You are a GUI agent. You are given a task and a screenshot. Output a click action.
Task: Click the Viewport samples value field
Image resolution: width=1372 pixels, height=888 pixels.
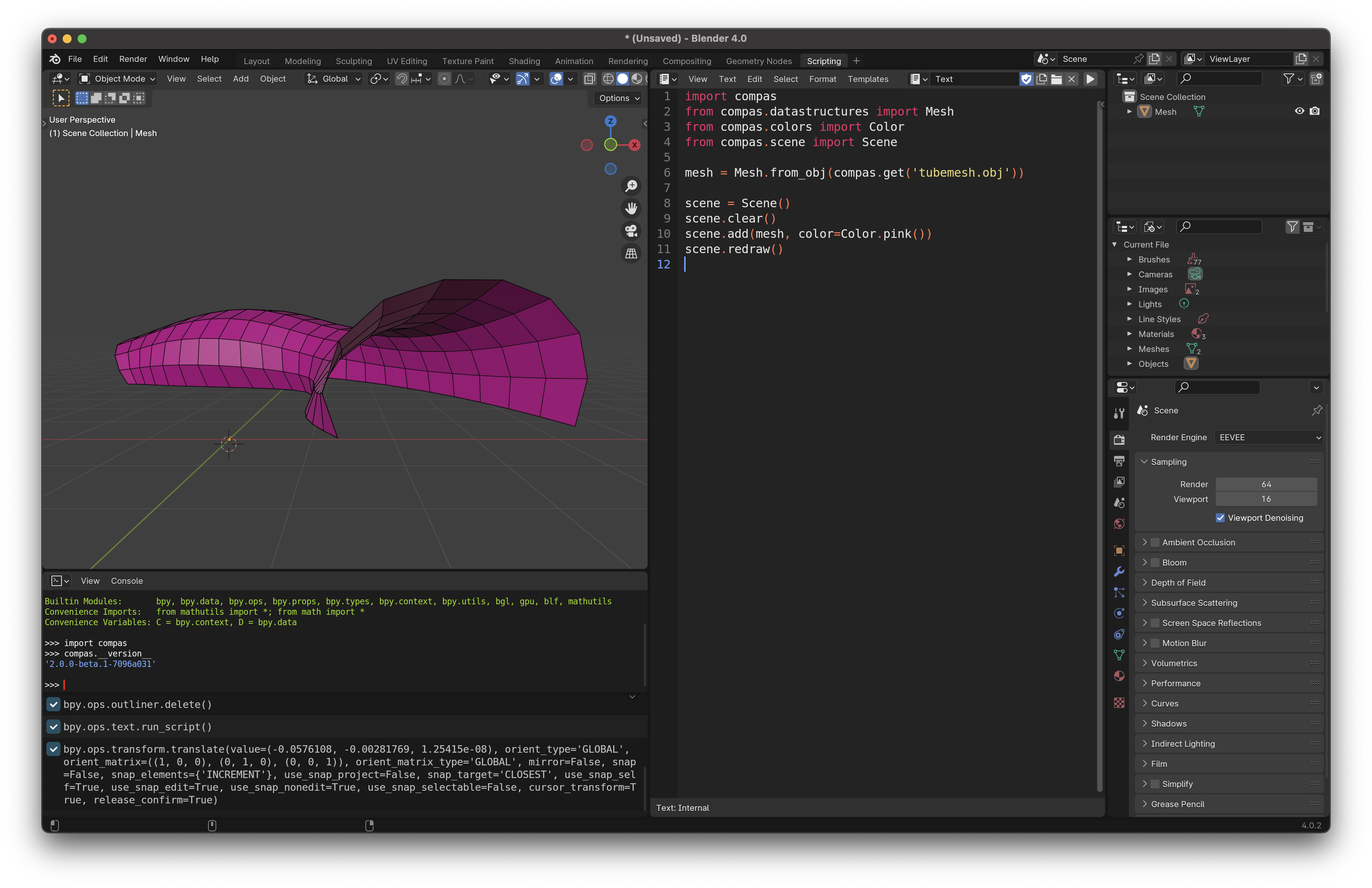pyautogui.click(x=1266, y=499)
